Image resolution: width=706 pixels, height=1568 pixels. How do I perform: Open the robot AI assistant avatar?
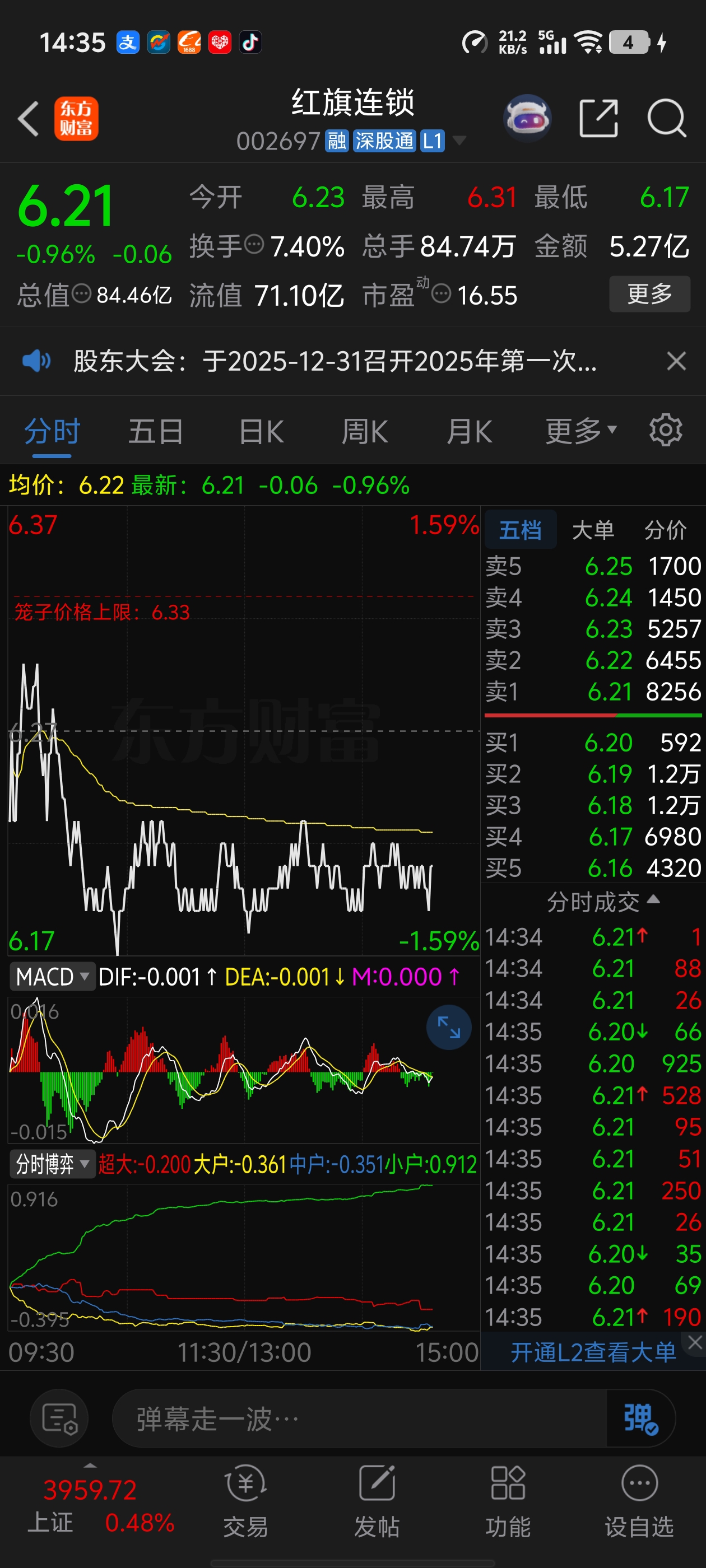(x=527, y=118)
